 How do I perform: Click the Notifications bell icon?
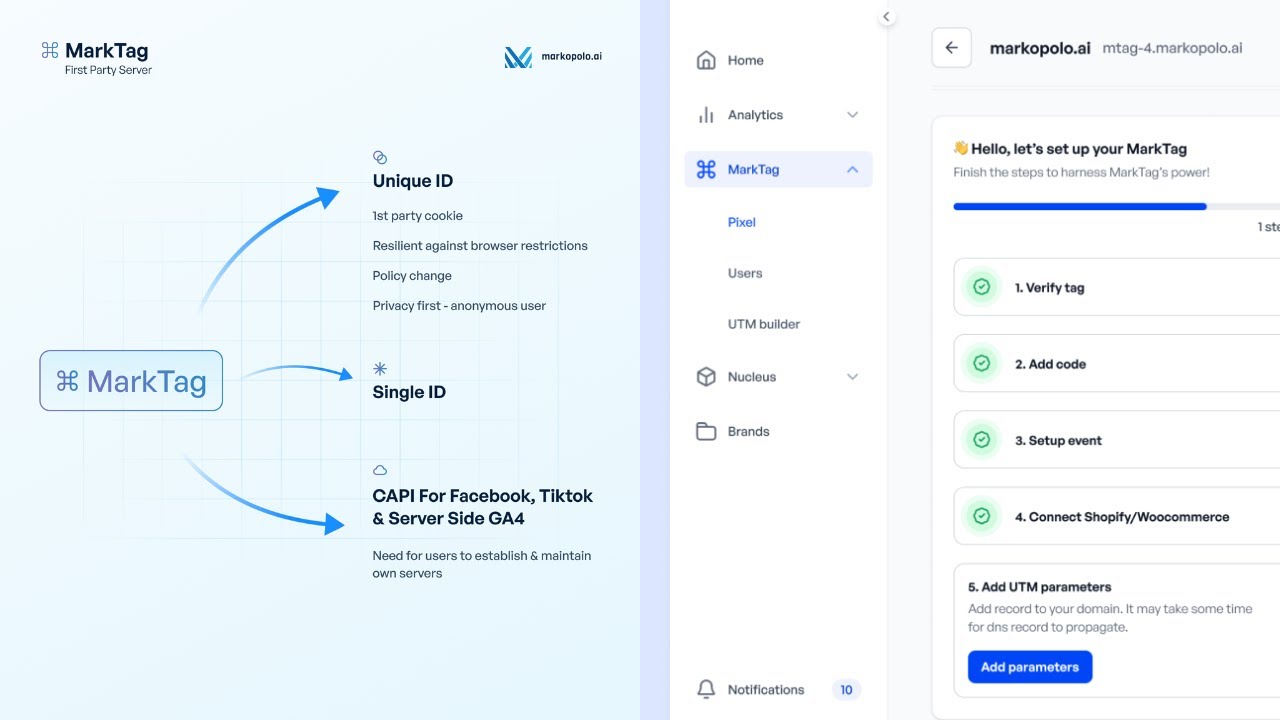pyautogui.click(x=706, y=689)
